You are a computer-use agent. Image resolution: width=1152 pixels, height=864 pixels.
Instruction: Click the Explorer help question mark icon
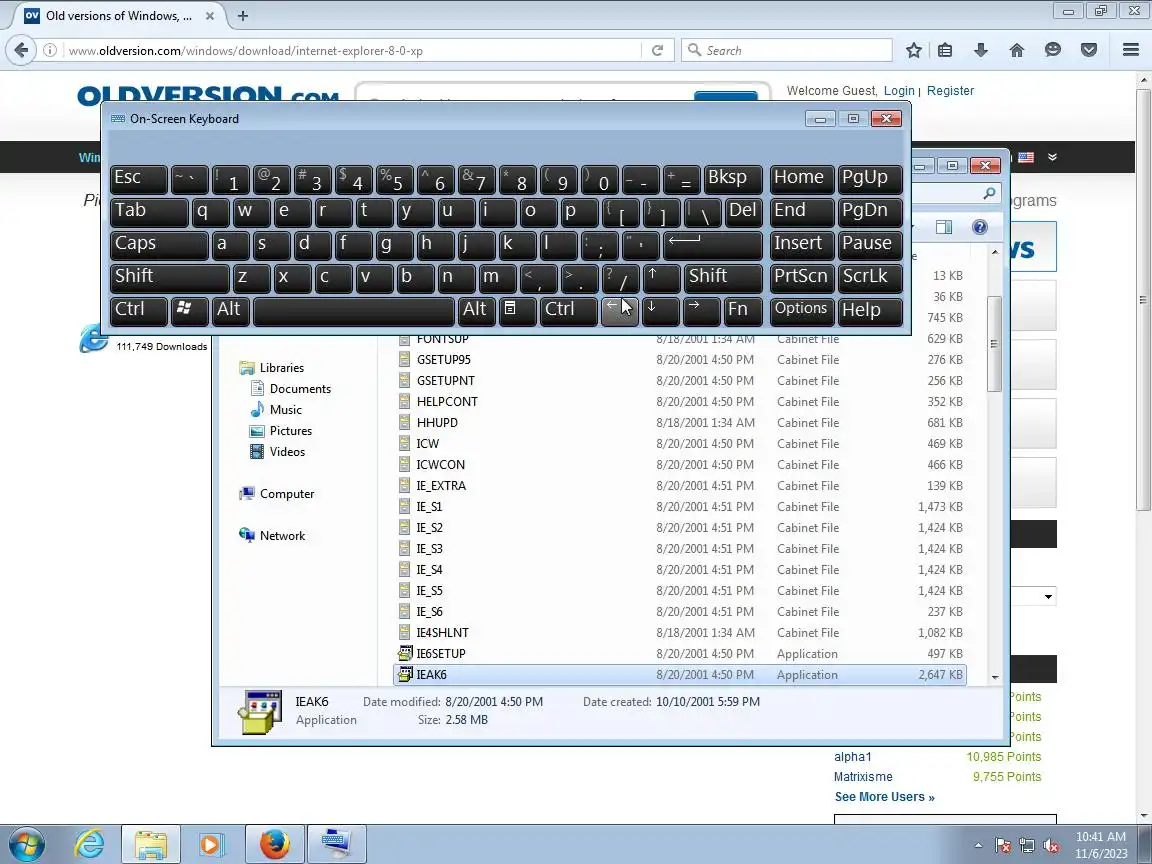tap(979, 227)
